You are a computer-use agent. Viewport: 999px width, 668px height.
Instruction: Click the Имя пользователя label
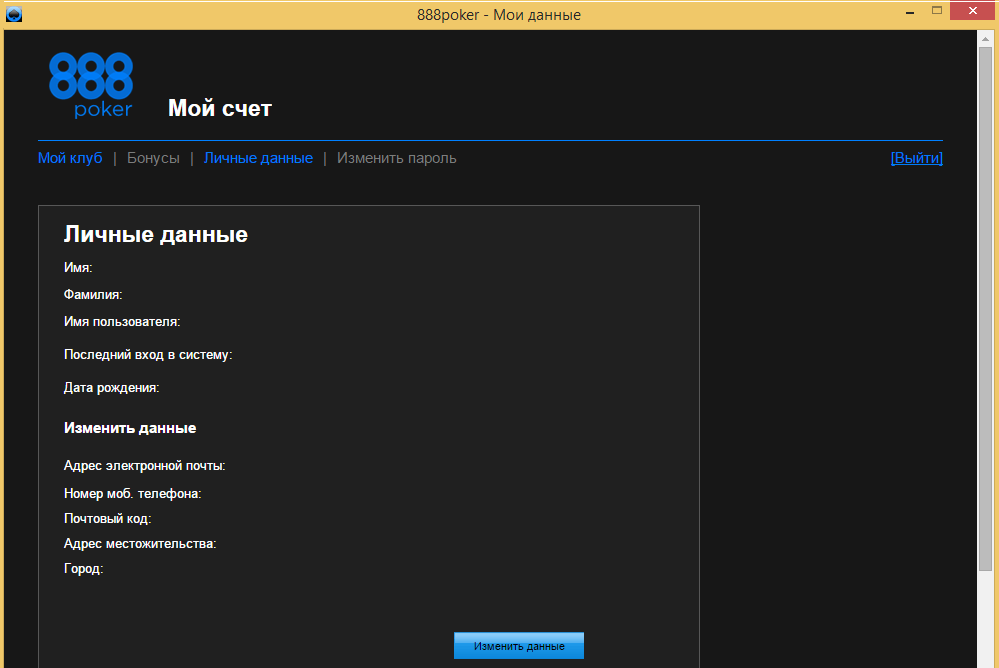122,322
